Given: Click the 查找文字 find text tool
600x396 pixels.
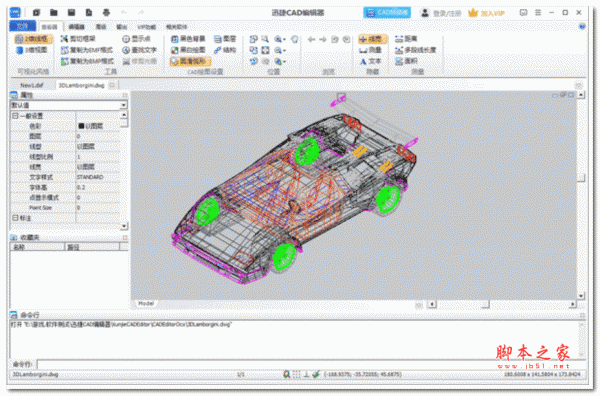Looking at the screenshot, I should (x=140, y=50).
